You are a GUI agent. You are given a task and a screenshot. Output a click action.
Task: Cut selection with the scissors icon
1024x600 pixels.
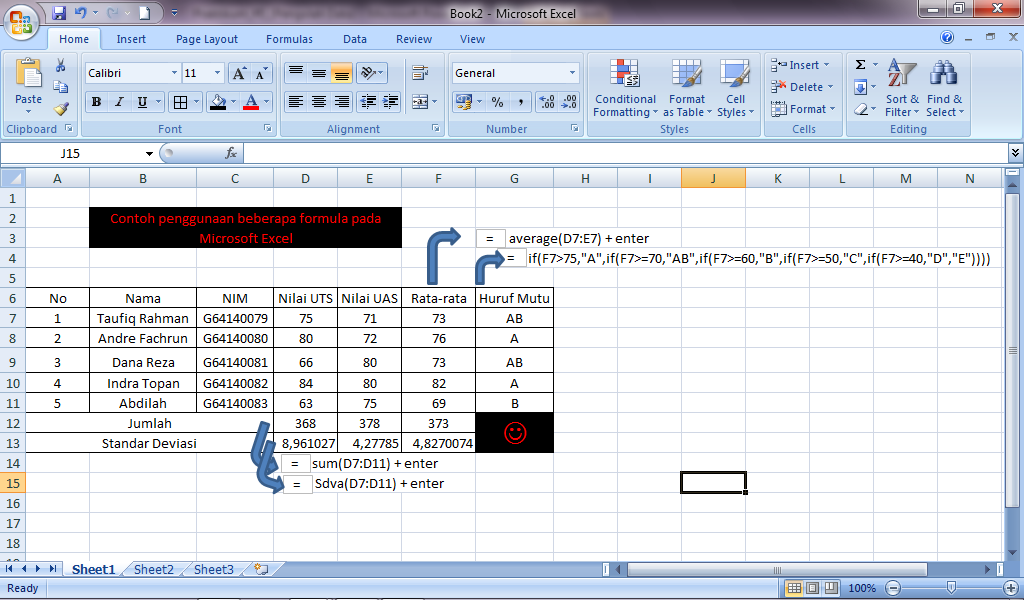tap(61, 65)
